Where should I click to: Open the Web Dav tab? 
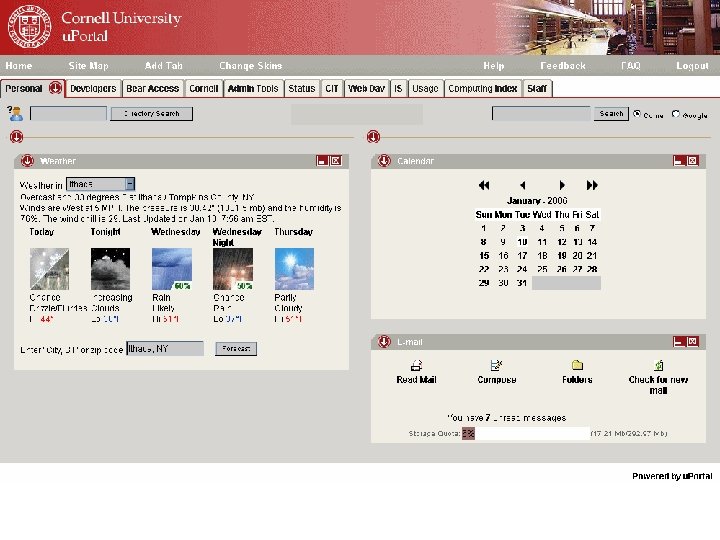coord(366,89)
